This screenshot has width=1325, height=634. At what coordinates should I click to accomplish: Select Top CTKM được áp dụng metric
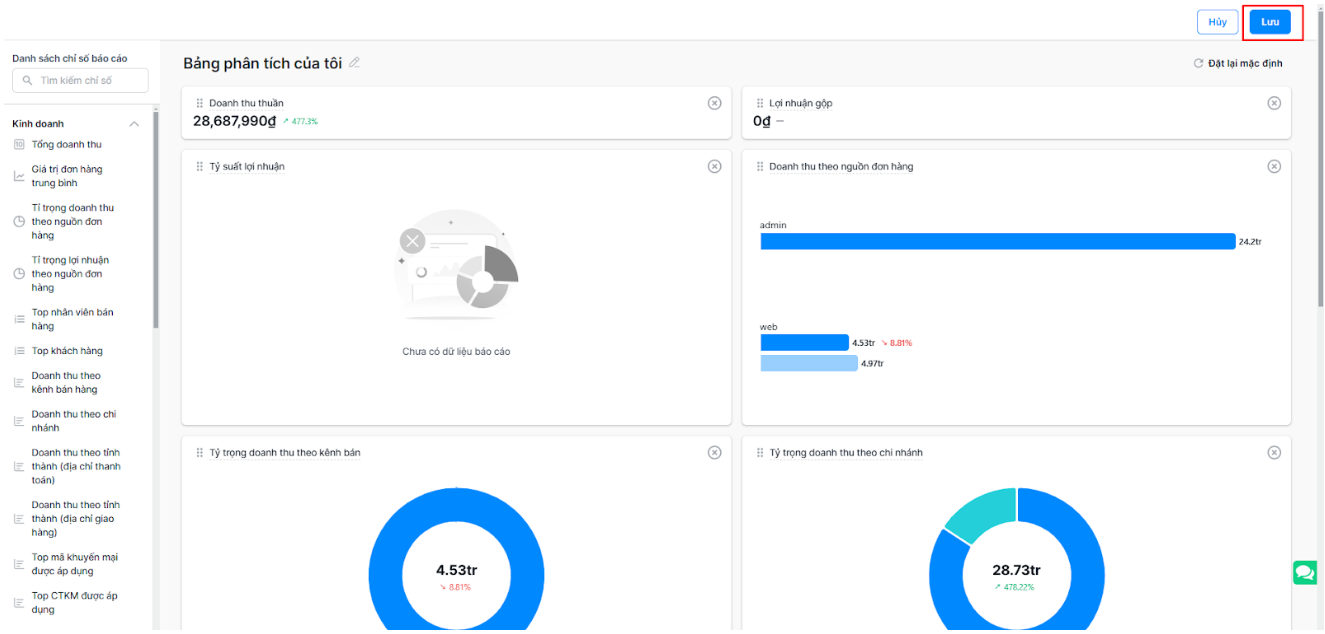(x=74, y=603)
